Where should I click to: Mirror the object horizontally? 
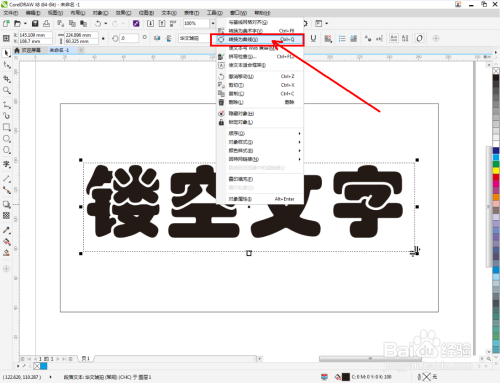click(x=157, y=39)
